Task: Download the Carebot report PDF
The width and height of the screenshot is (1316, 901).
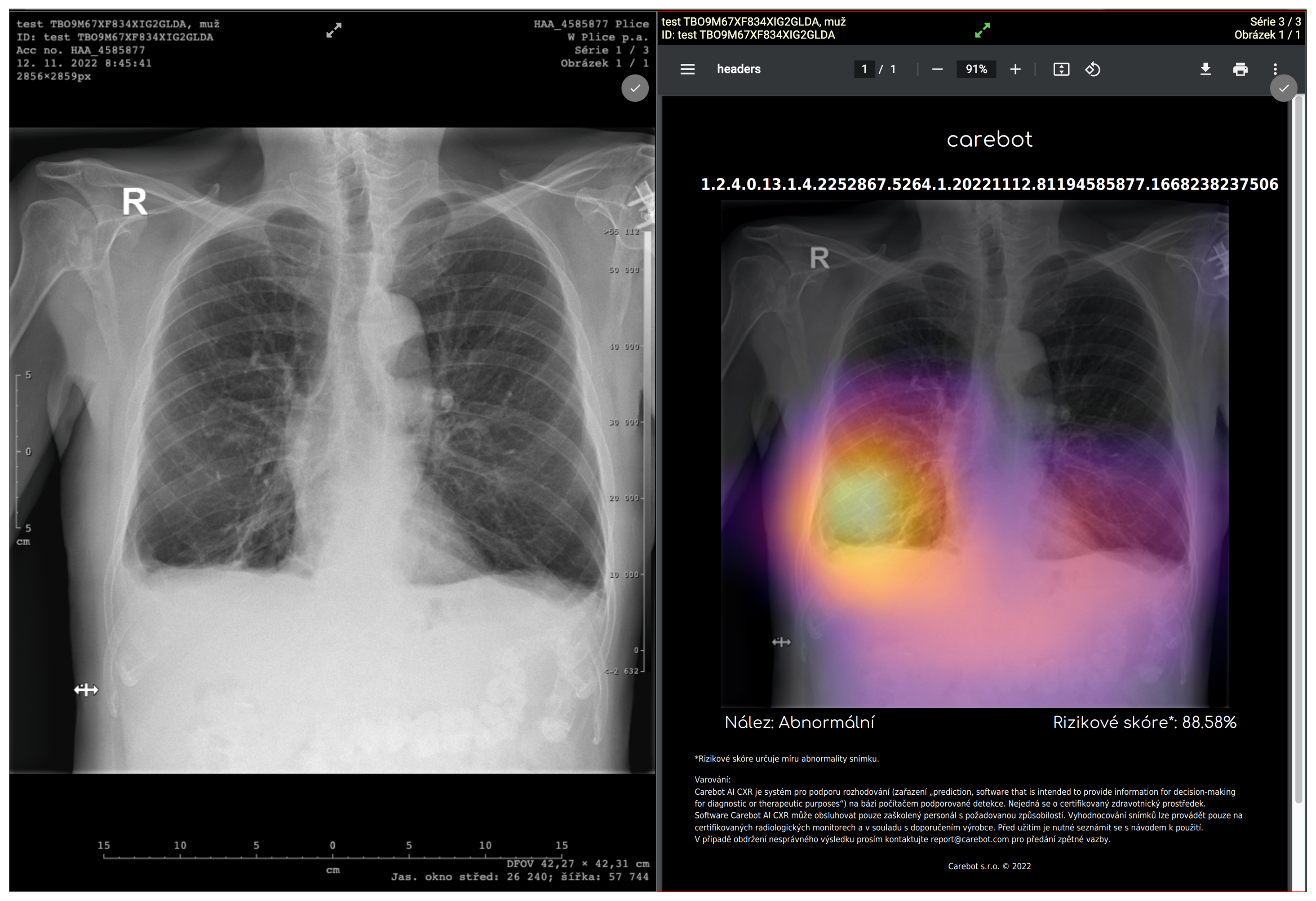Action: [1205, 69]
